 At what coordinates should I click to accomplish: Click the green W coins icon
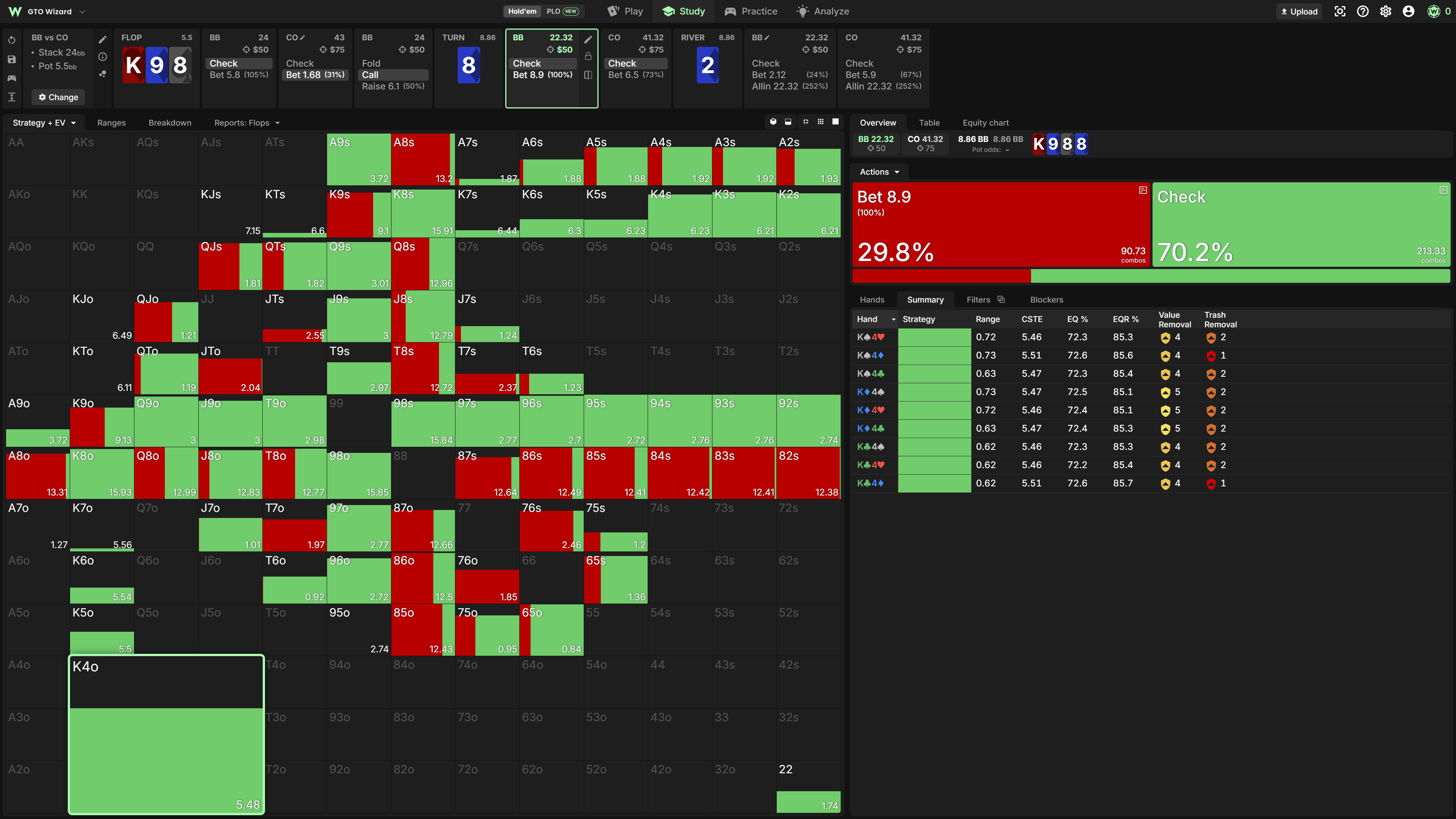(1434, 11)
